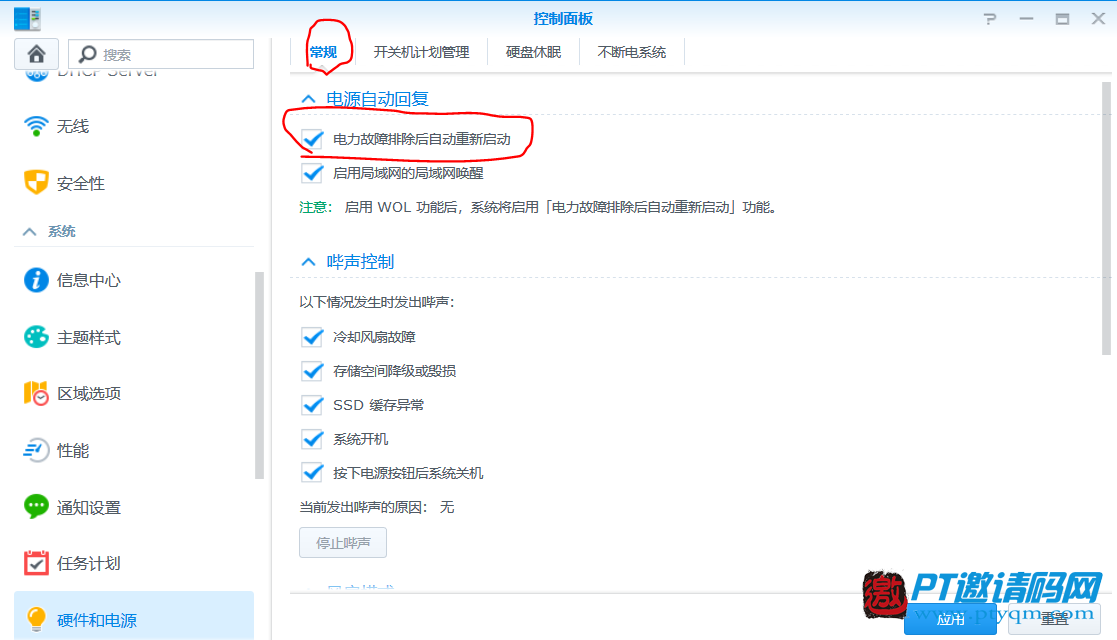The image size is (1117, 640).
Task: Click the 当前发出哔声的原因 status text
Action: tap(377, 507)
